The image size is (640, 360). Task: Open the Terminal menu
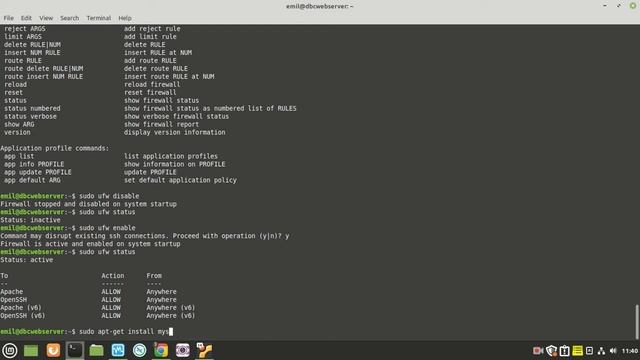(x=98, y=18)
